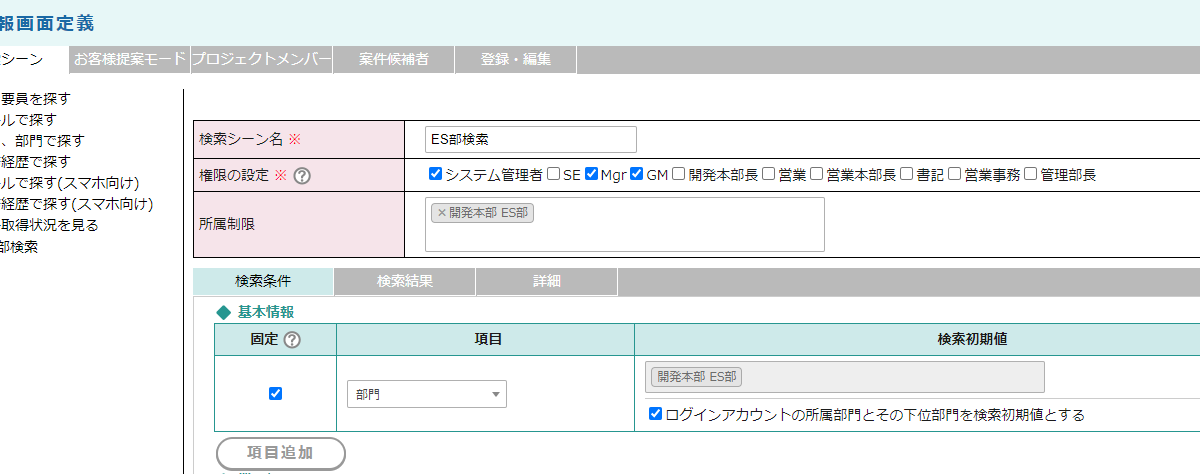Open the 詳細 tab
This screenshot has height=474, width=1200.
click(546, 282)
